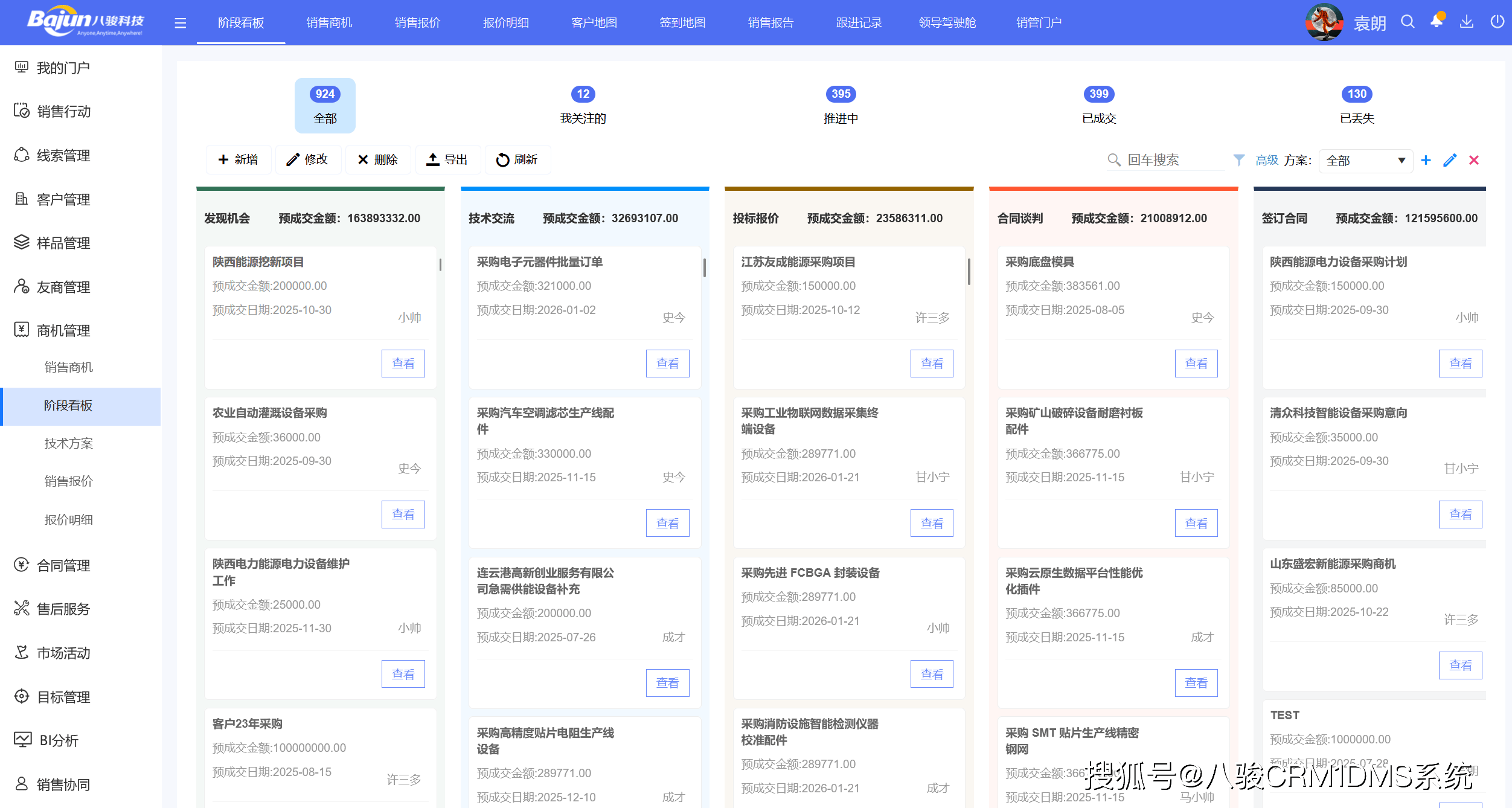Image resolution: width=1512 pixels, height=808 pixels.
Task: Collapse the 商机管理 sidebar section
Action: pos(63,330)
